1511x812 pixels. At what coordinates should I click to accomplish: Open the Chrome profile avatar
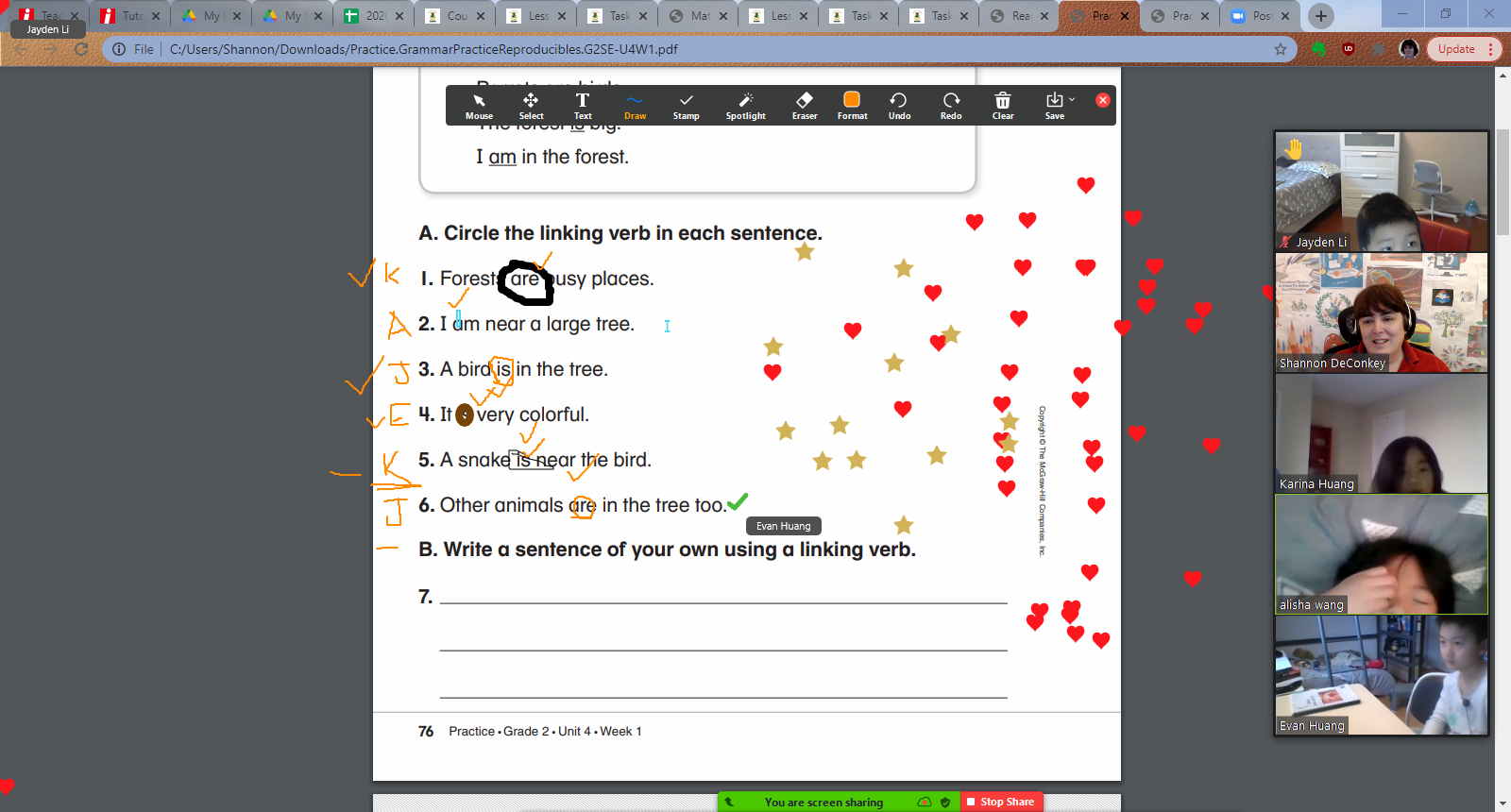coord(1409,49)
